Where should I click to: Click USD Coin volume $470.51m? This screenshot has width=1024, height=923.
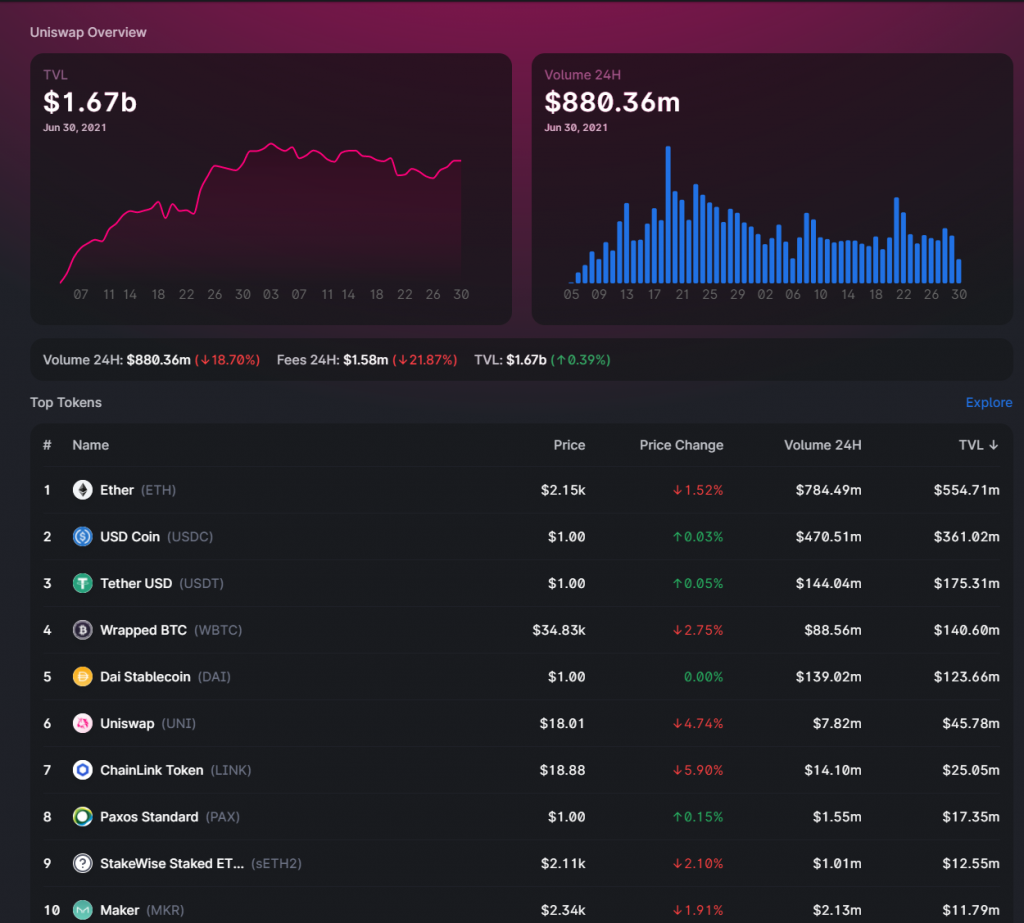point(828,536)
